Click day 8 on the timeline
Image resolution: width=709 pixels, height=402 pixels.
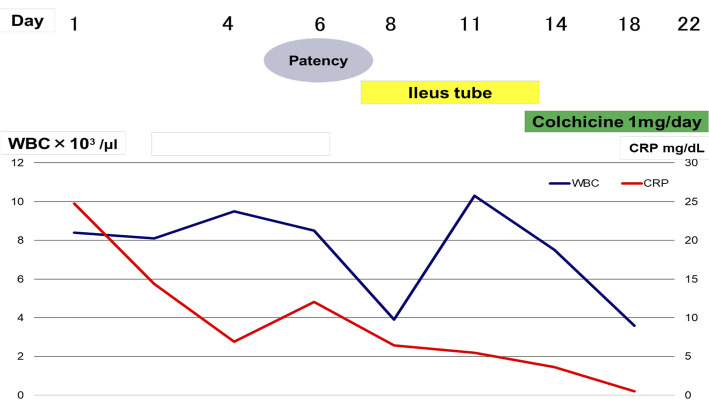pyautogui.click(x=391, y=24)
